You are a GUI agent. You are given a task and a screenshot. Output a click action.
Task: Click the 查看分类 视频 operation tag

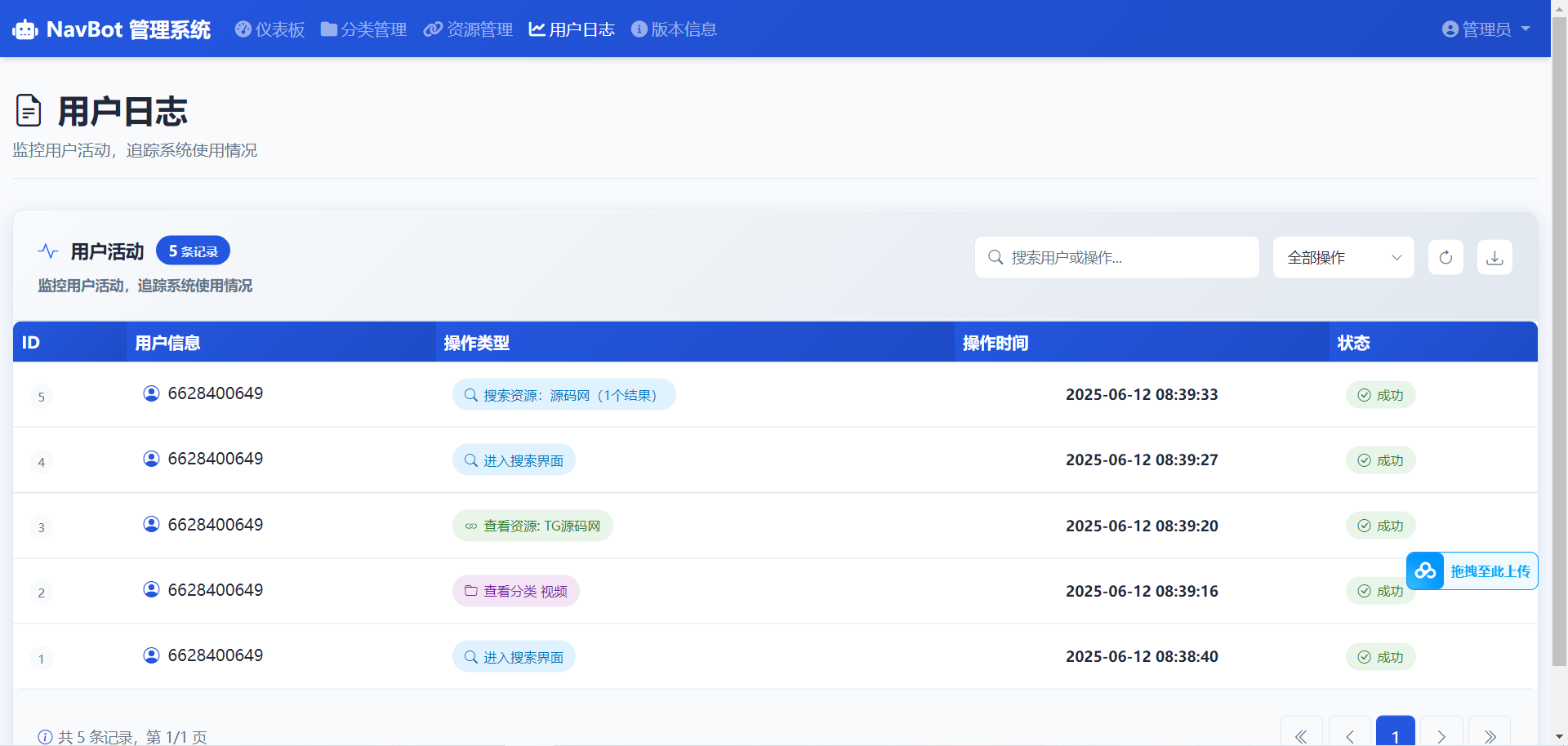pos(516,592)
